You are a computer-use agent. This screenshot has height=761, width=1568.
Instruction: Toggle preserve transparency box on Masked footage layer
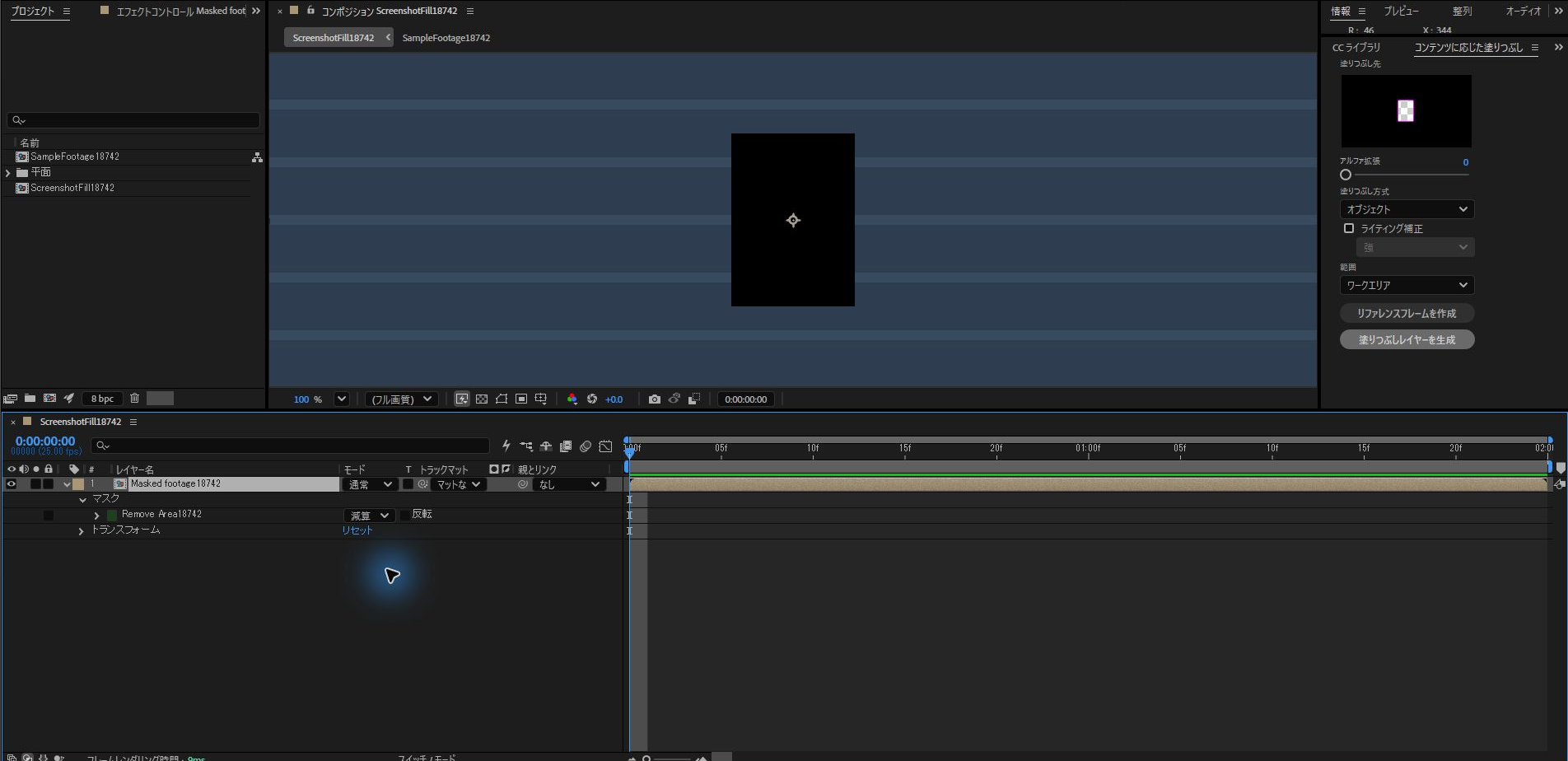coord(408,484)
